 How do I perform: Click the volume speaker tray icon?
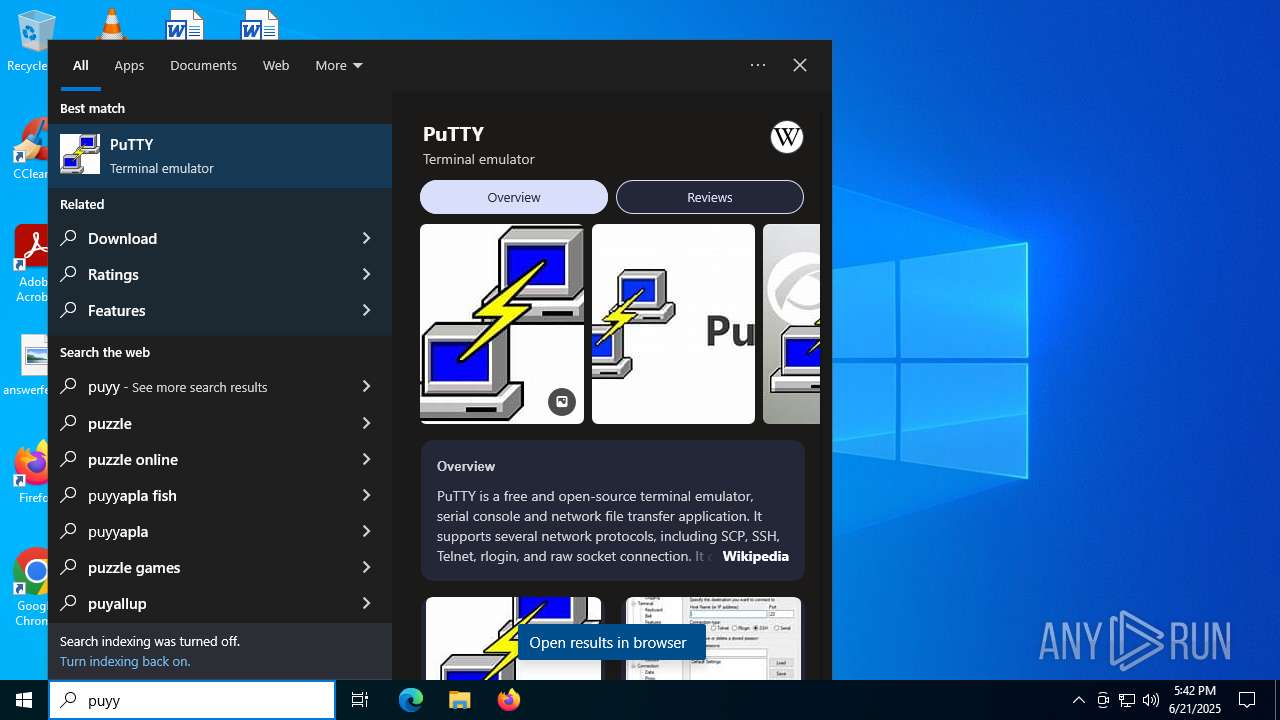pos(1151,700)
